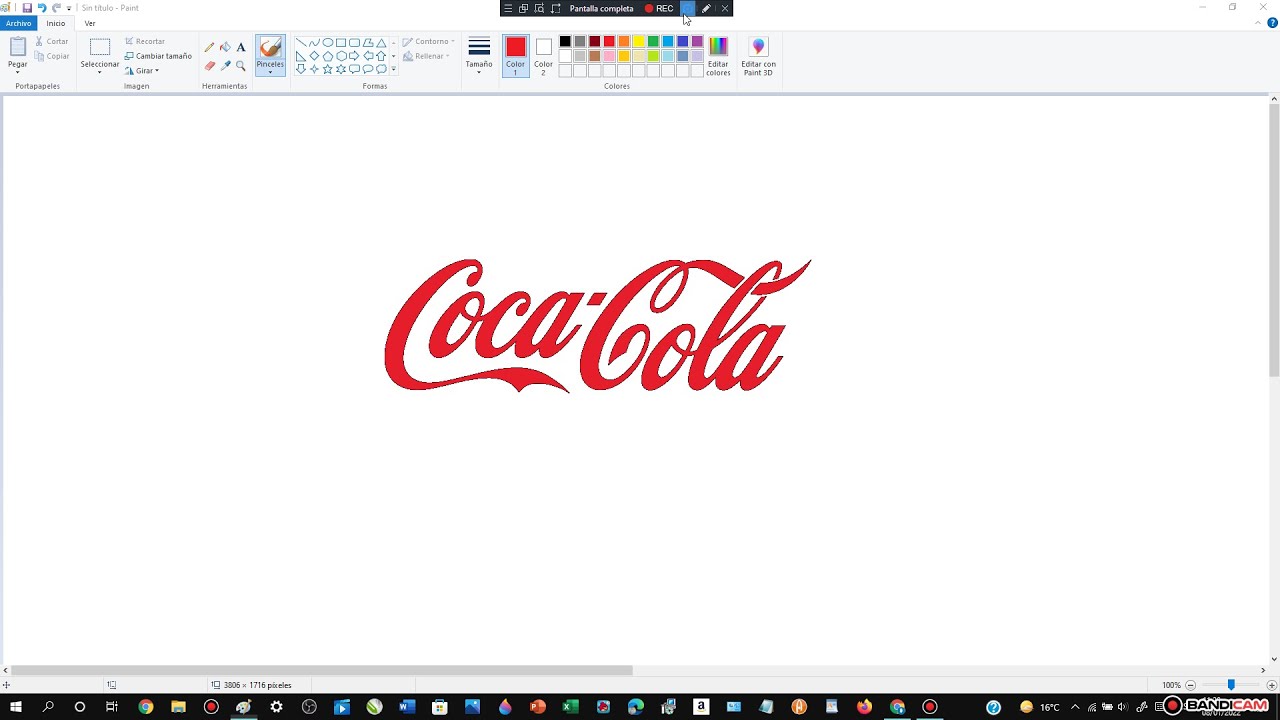
Task: Open Windows Start menu
Action: 16,707
